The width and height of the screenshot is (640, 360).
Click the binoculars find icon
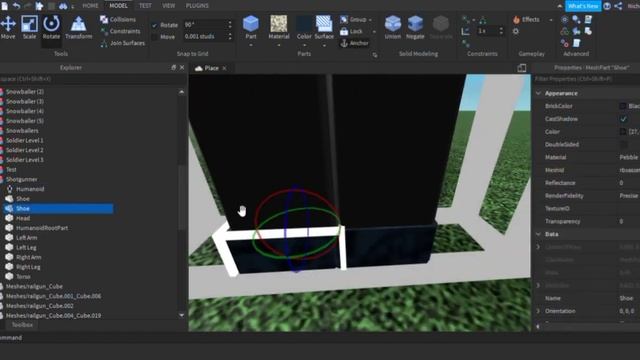point(63,6)
